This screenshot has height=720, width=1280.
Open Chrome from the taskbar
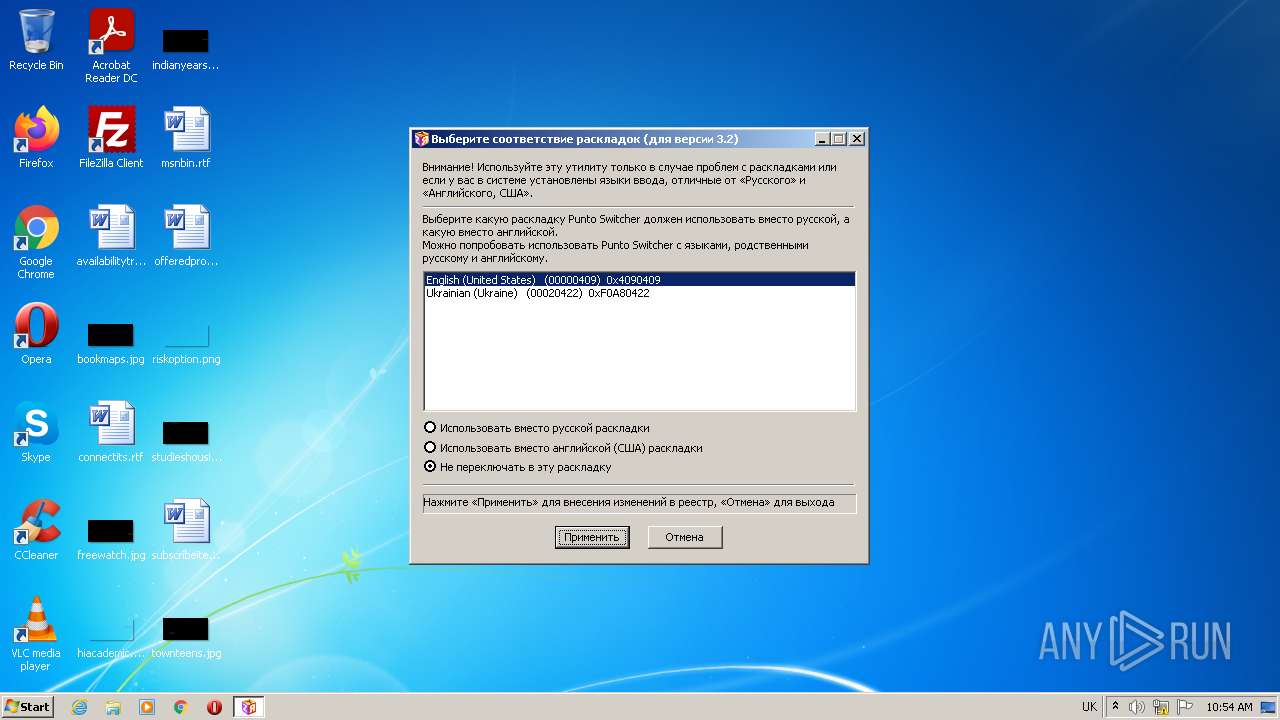click(x=181, y=707)
